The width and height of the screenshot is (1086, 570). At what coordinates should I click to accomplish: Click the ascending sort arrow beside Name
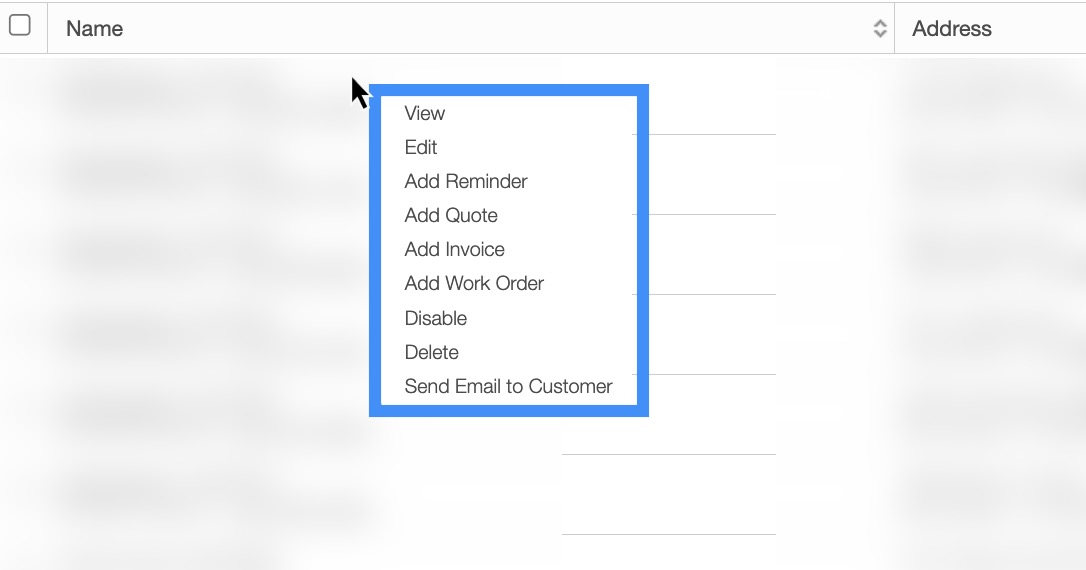coord(880,23)
